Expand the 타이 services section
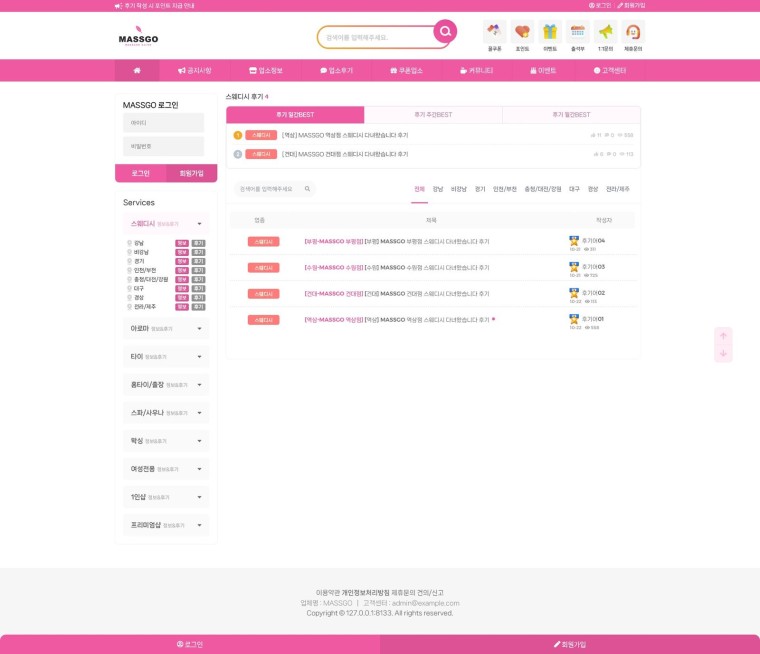Image resolution: width=760 pixels, height=654 pixels. click(x=166, y=356)
